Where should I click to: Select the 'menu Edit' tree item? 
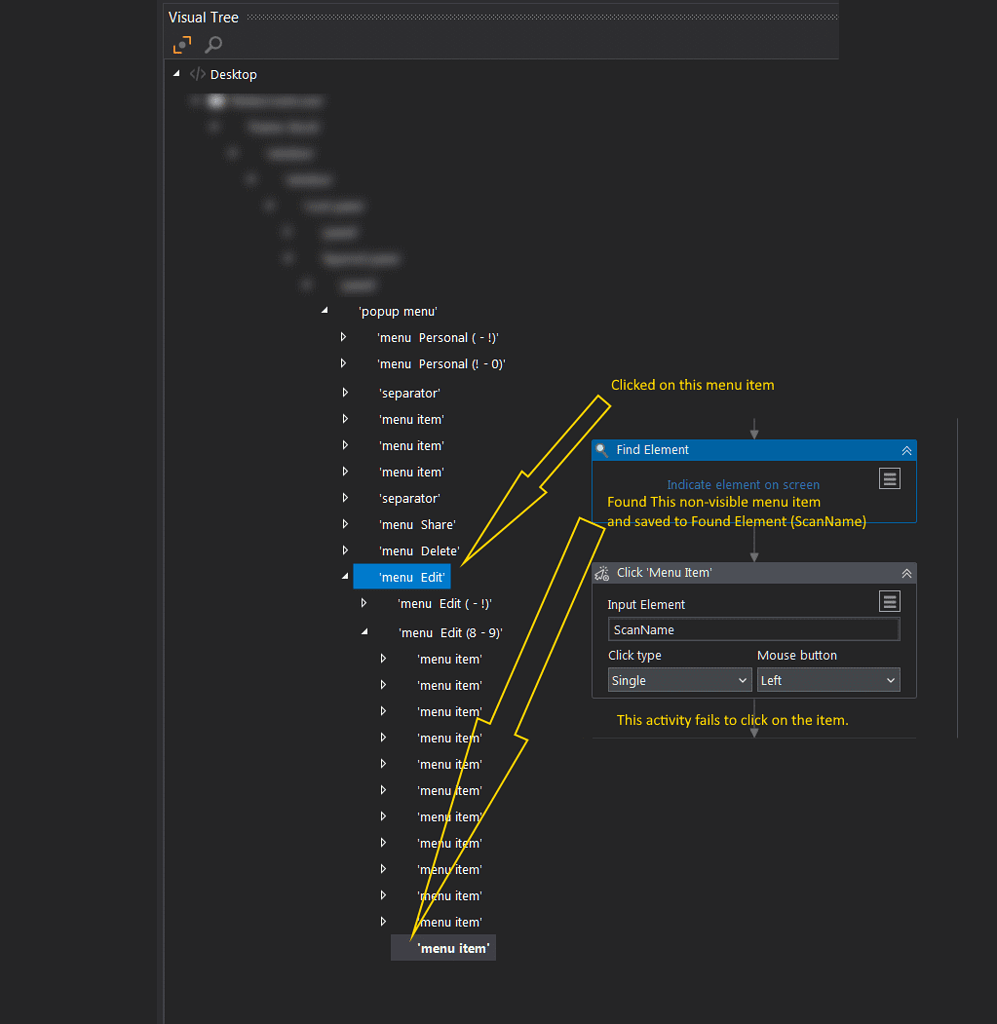point(412,577)
